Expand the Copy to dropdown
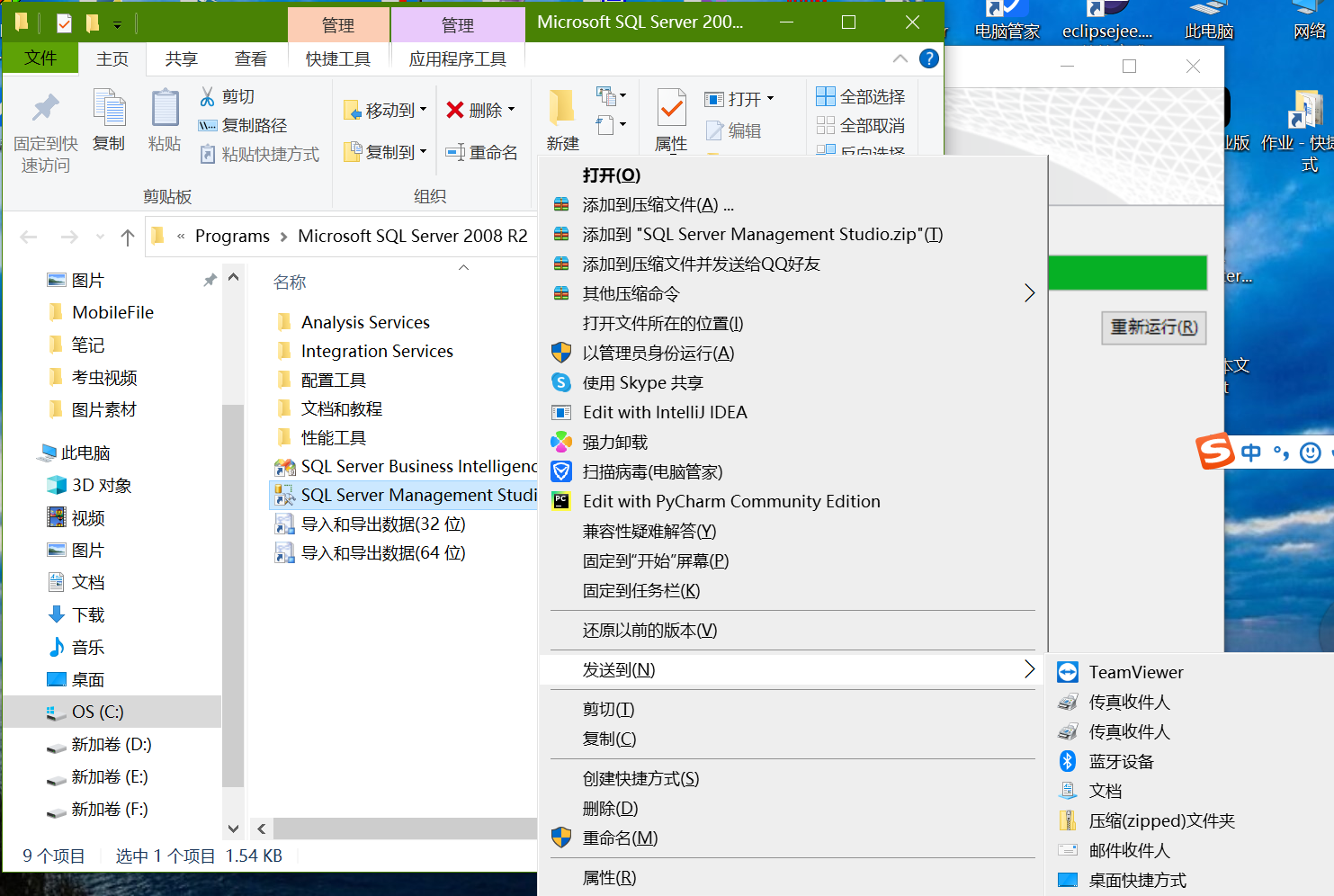Image resolution: width=1334 pixels, height=896 pixels. pos(424,152)
